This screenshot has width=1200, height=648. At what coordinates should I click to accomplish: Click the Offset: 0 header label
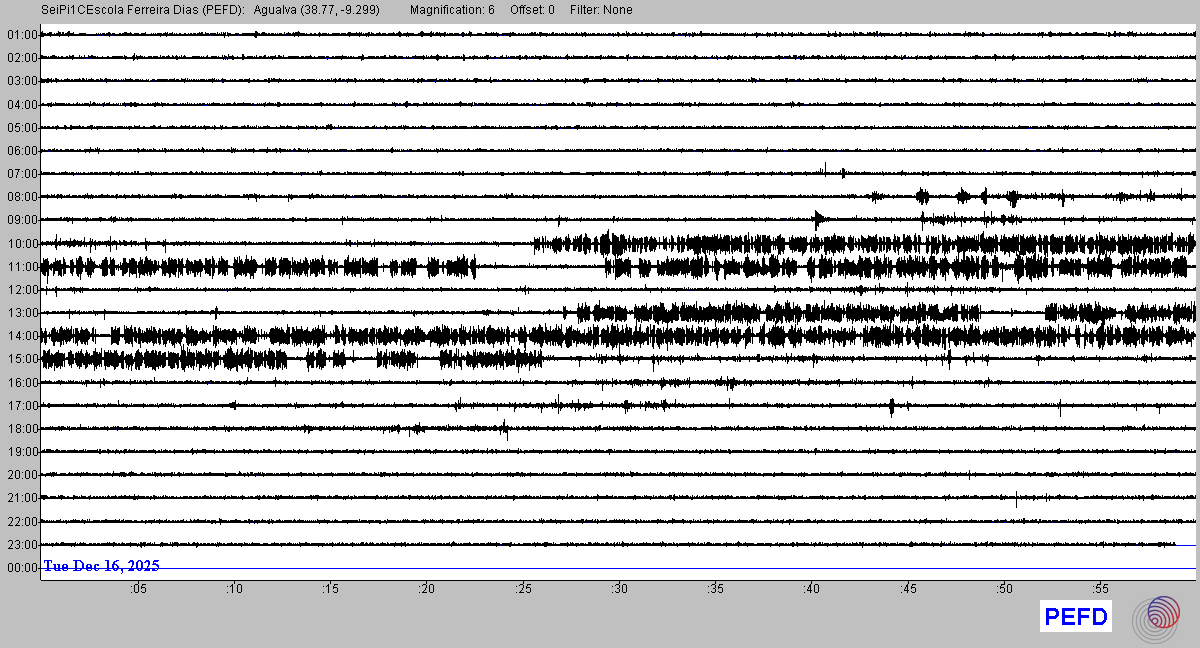532,10
